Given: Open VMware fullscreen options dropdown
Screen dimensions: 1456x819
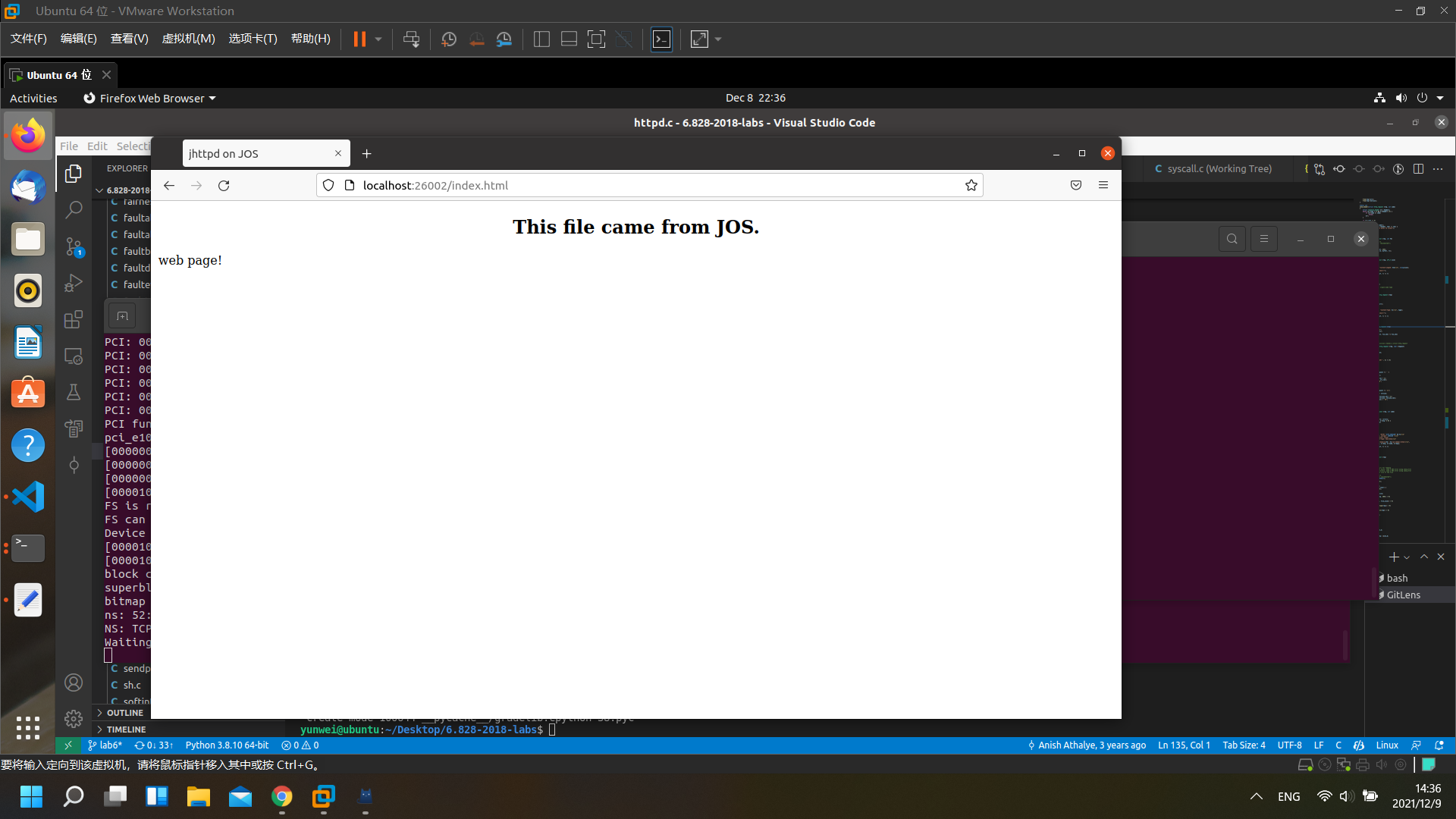Looking at the screenshot, I should [x=718, y=39].
